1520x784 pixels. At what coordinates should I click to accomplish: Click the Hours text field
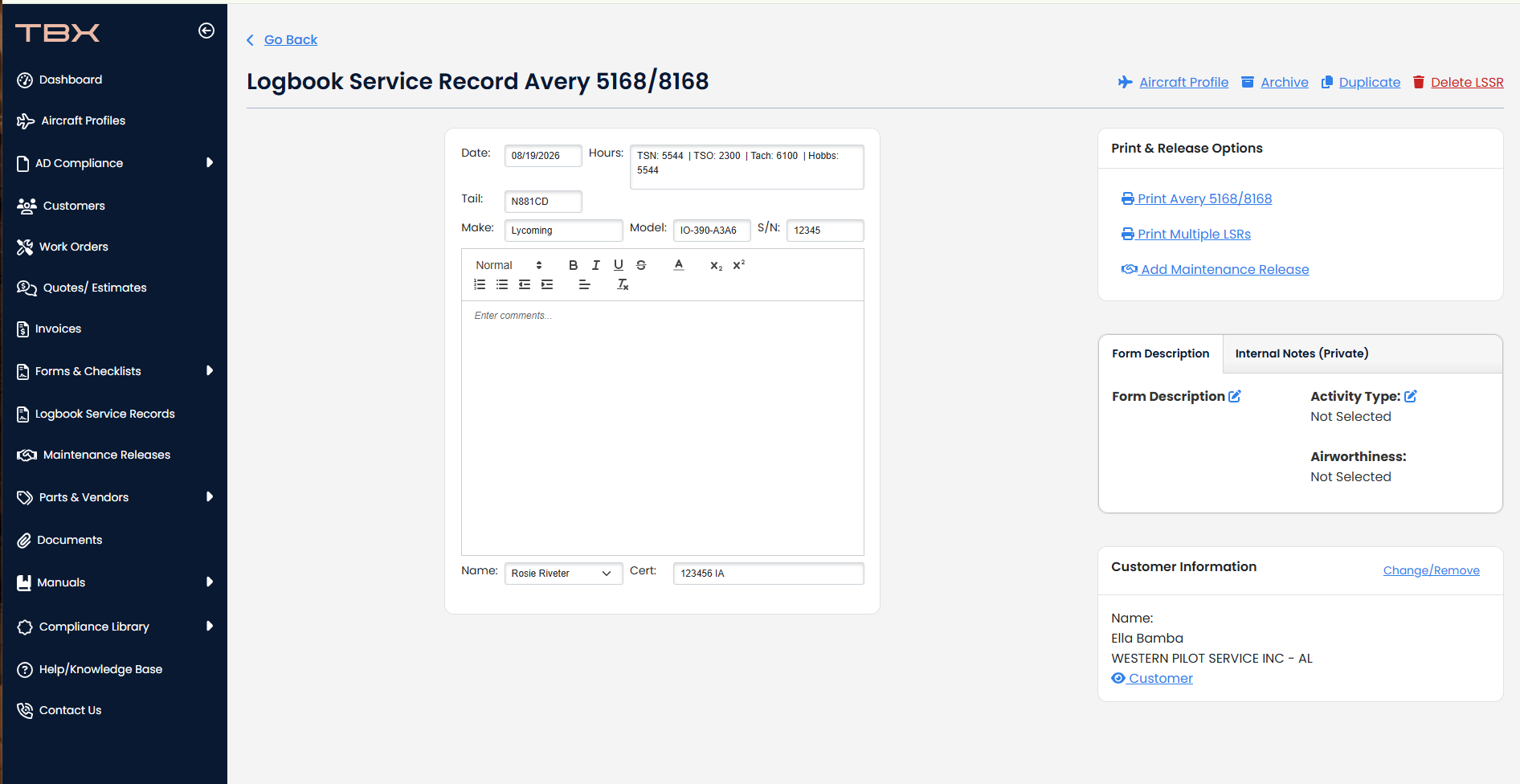tap(747, 167)
